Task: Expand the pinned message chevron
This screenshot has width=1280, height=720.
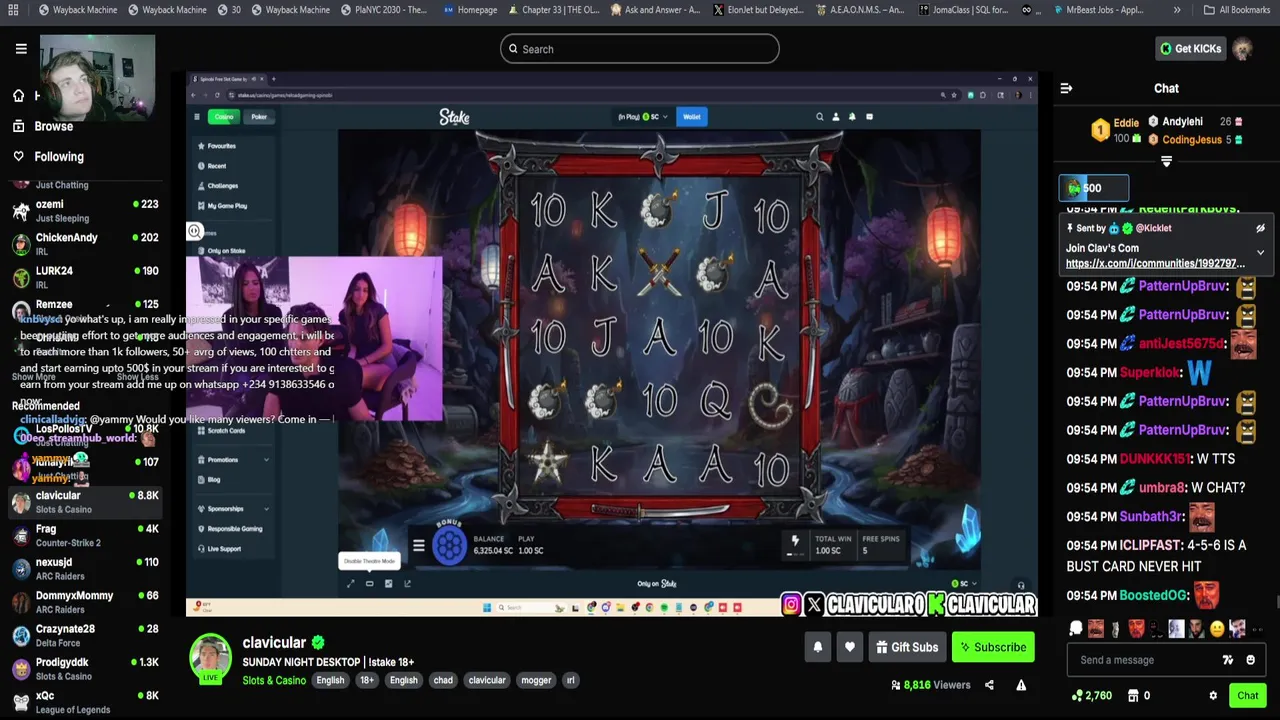Action: tap(1260, 253)
